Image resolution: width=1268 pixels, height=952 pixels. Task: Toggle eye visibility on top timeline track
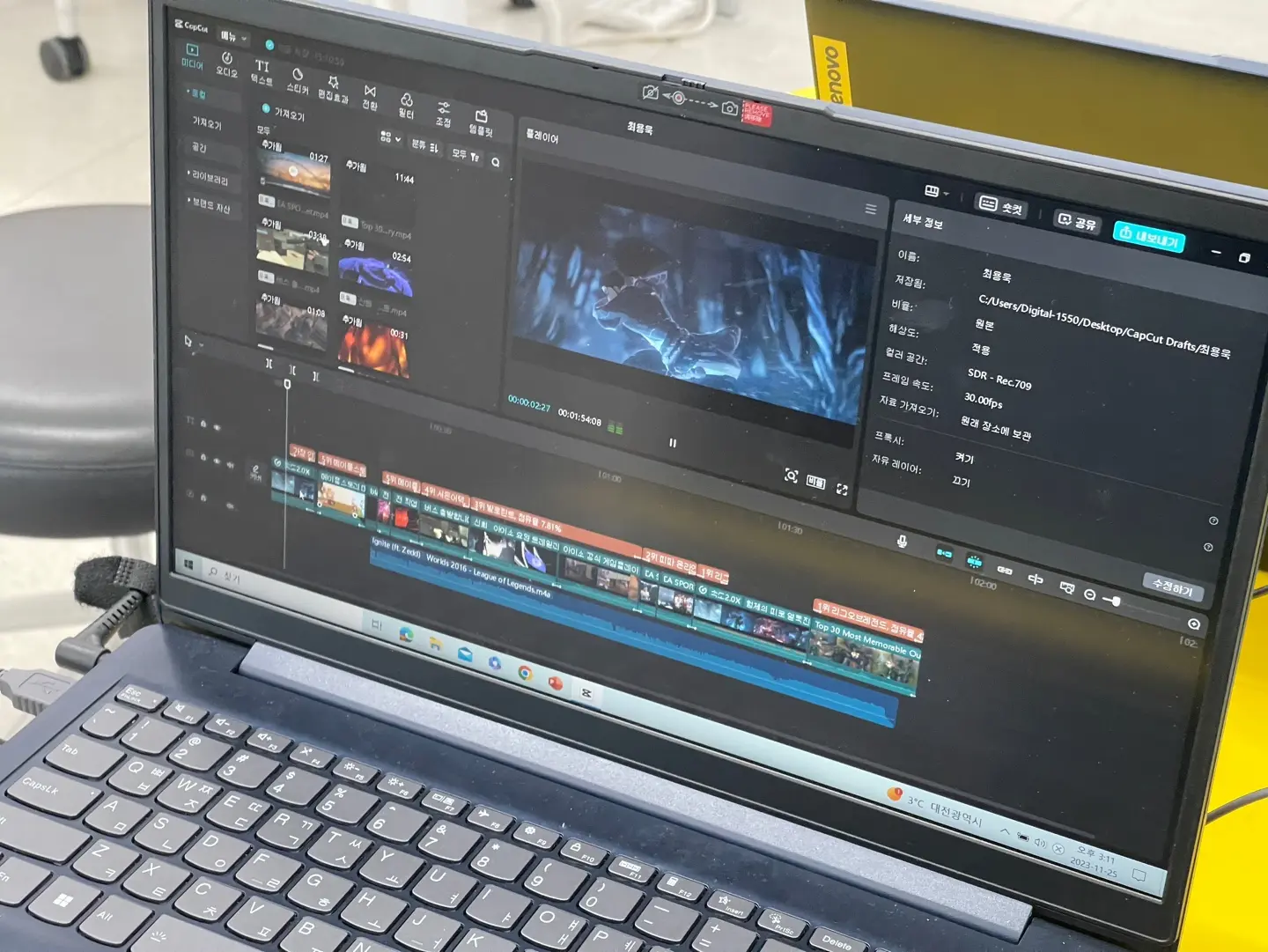point(217,427)
